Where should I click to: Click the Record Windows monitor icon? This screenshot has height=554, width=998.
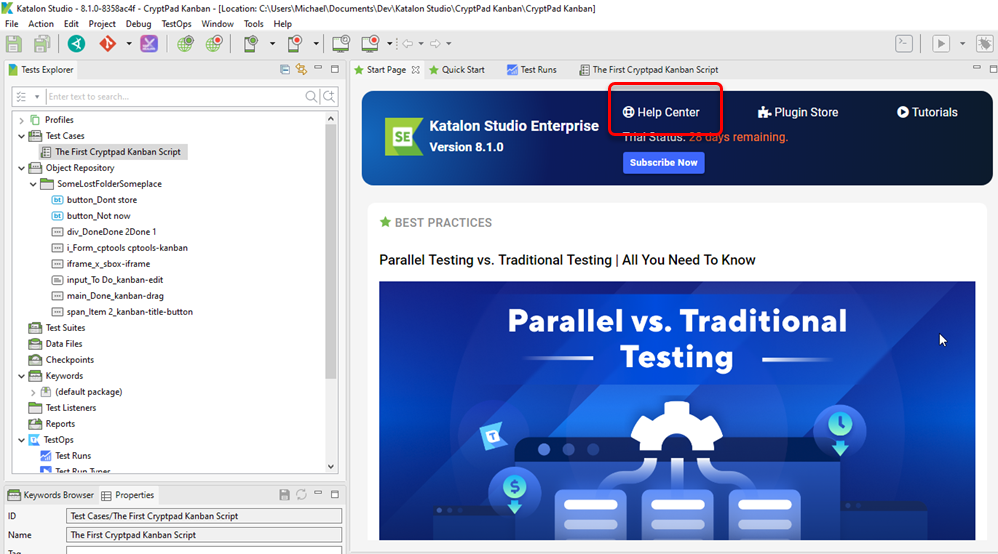click(370, 43)
